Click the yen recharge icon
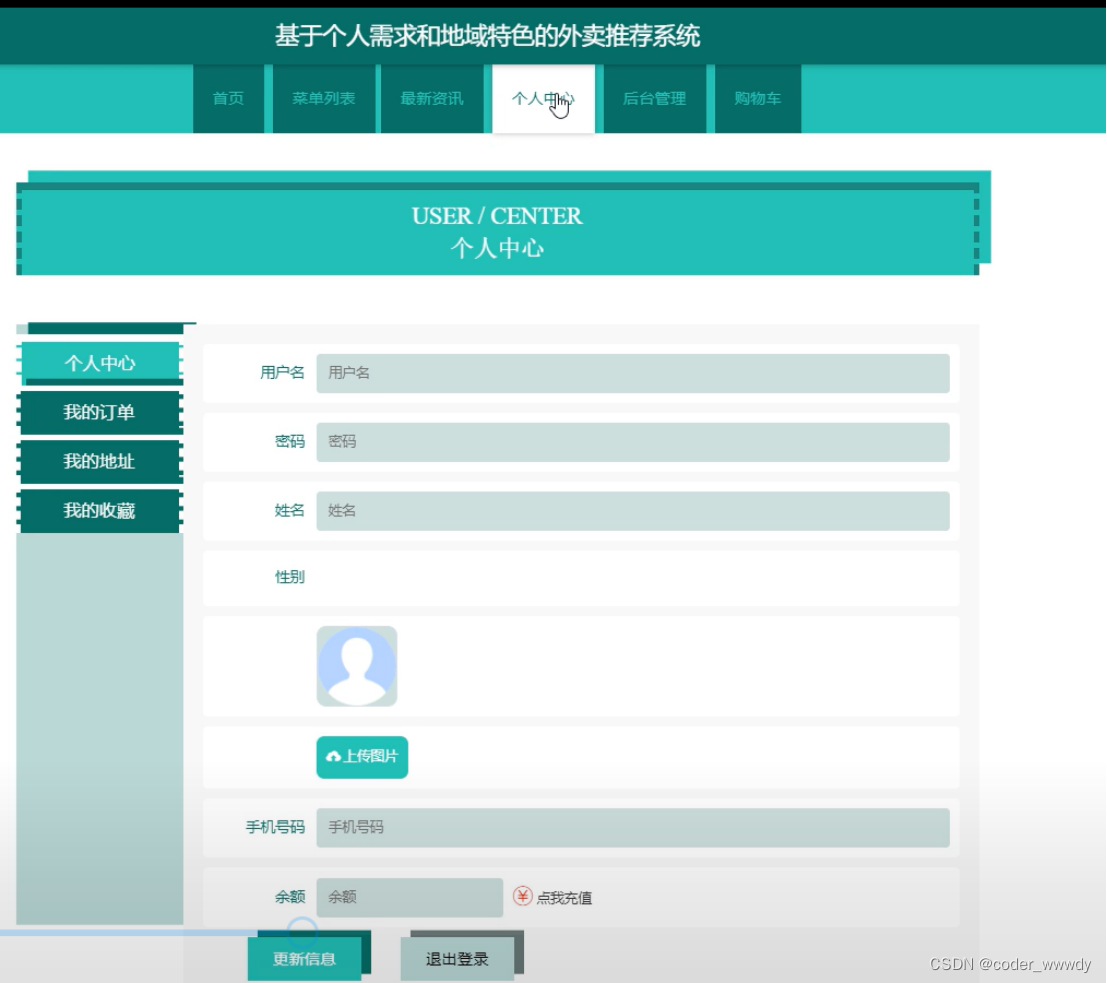1107x983 pixels. tap(522, 897)
